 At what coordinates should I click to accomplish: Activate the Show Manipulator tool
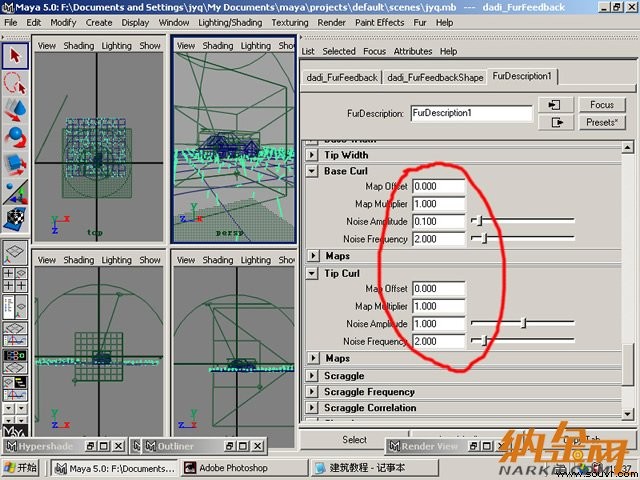click(15, 192)
